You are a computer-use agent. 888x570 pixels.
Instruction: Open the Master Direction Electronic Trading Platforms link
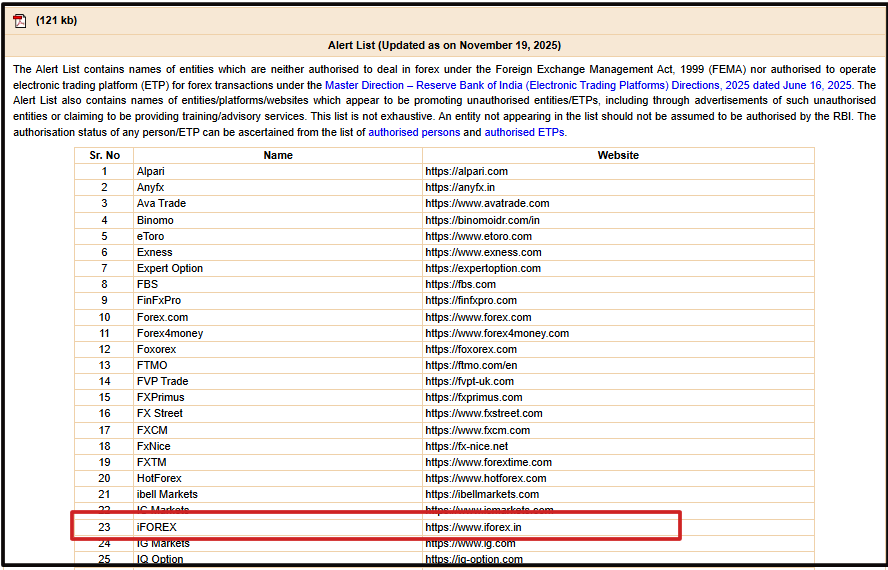tap(588, 85)
